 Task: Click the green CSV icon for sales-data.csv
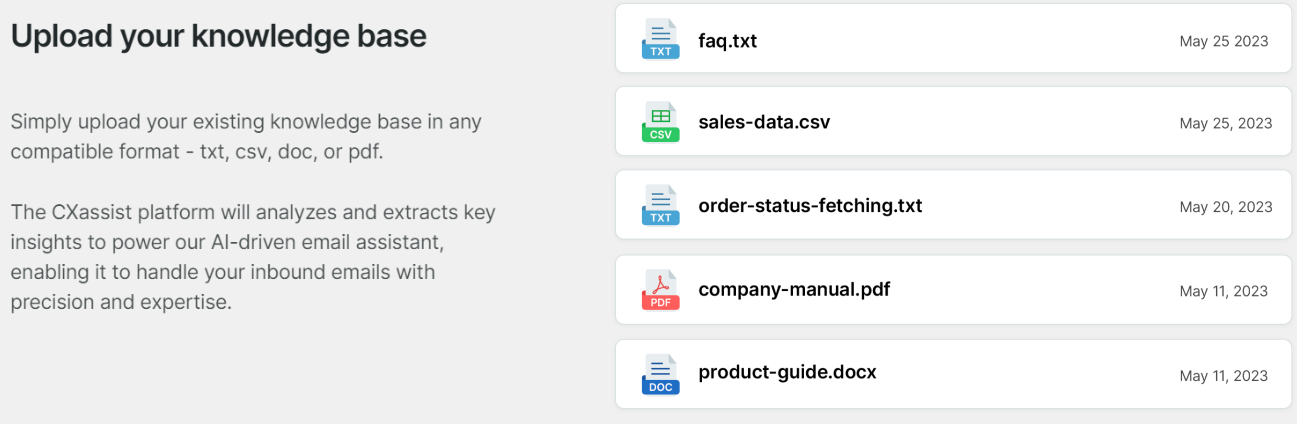click(x=660, y=122)
